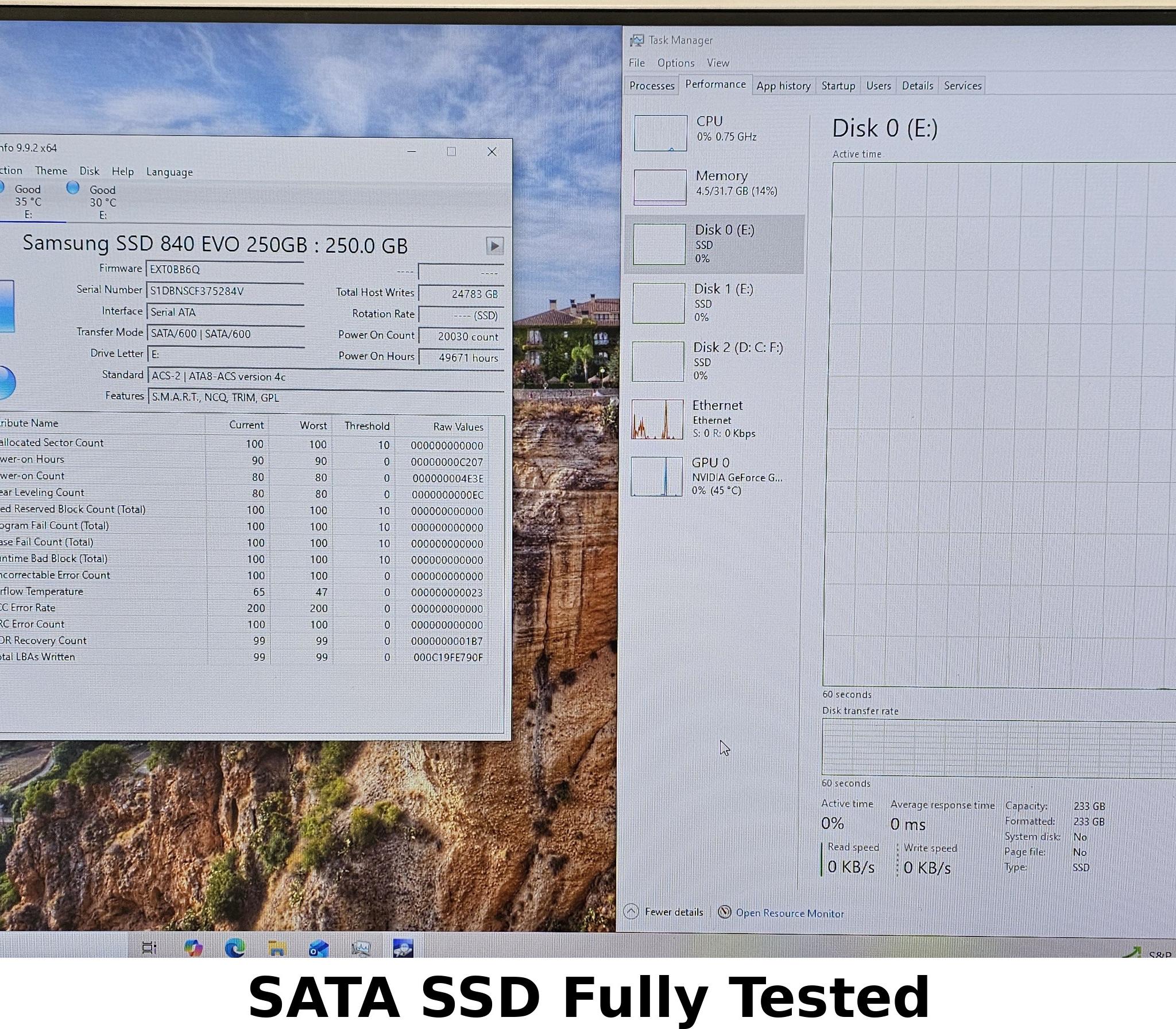This screenshot has height=1029, width=1176.
Task: Switch to the App history tab
Action: click(783, 86)
